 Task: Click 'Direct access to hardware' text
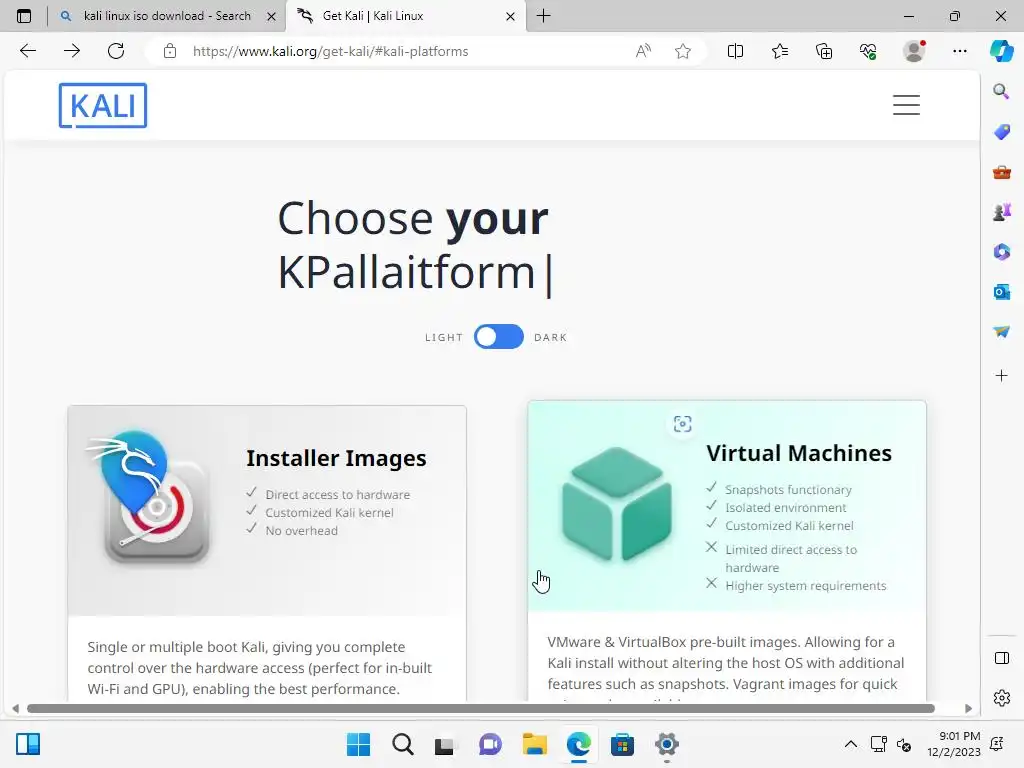[338, 495]
